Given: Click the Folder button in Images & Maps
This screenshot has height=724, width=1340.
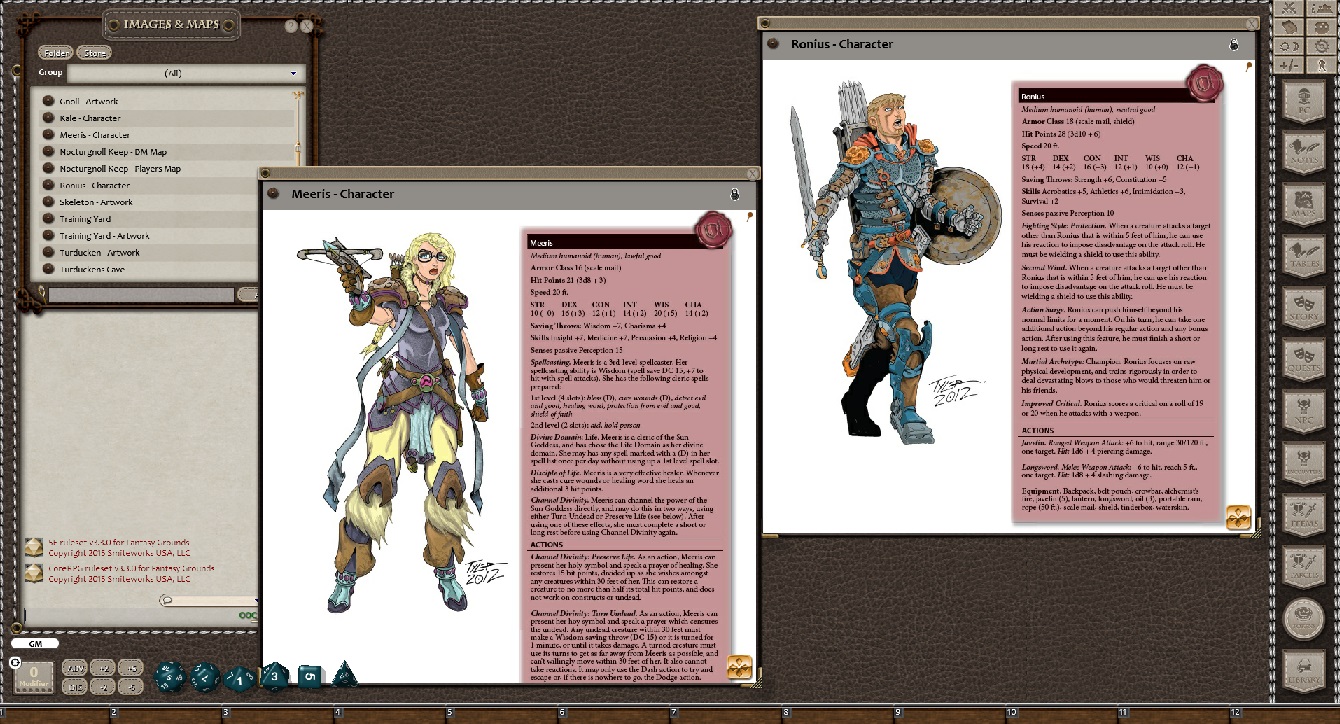Looking at the screenshot, I should click(x=54, y=52).
